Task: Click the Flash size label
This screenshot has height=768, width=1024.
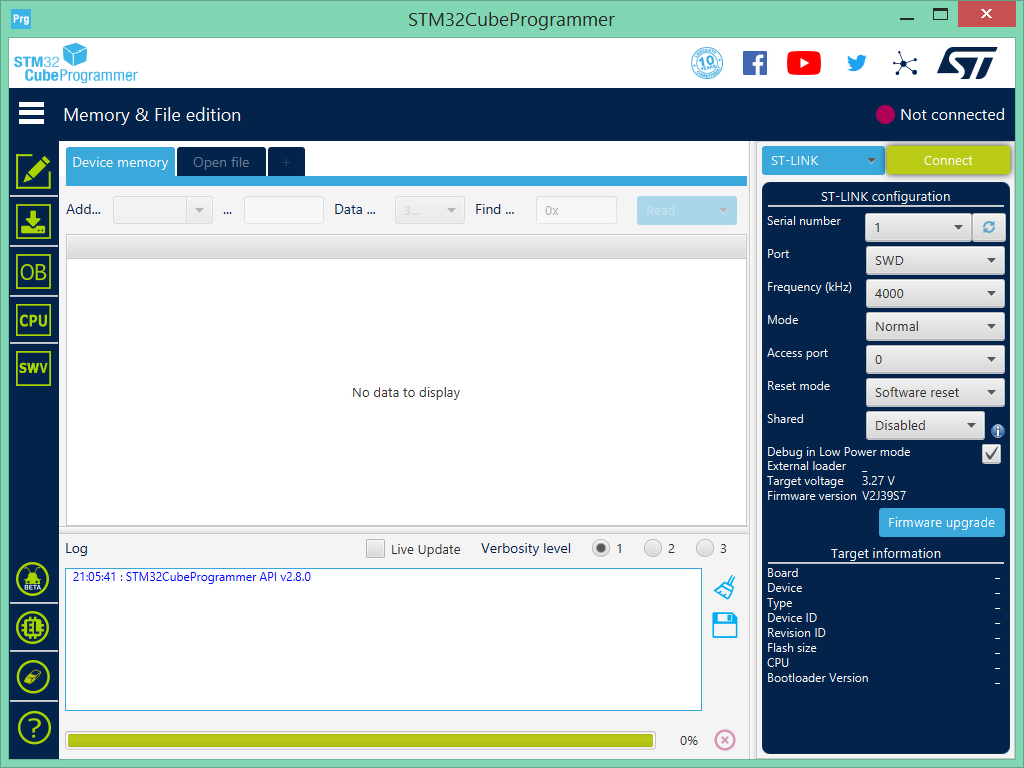Action: point(792,648)
